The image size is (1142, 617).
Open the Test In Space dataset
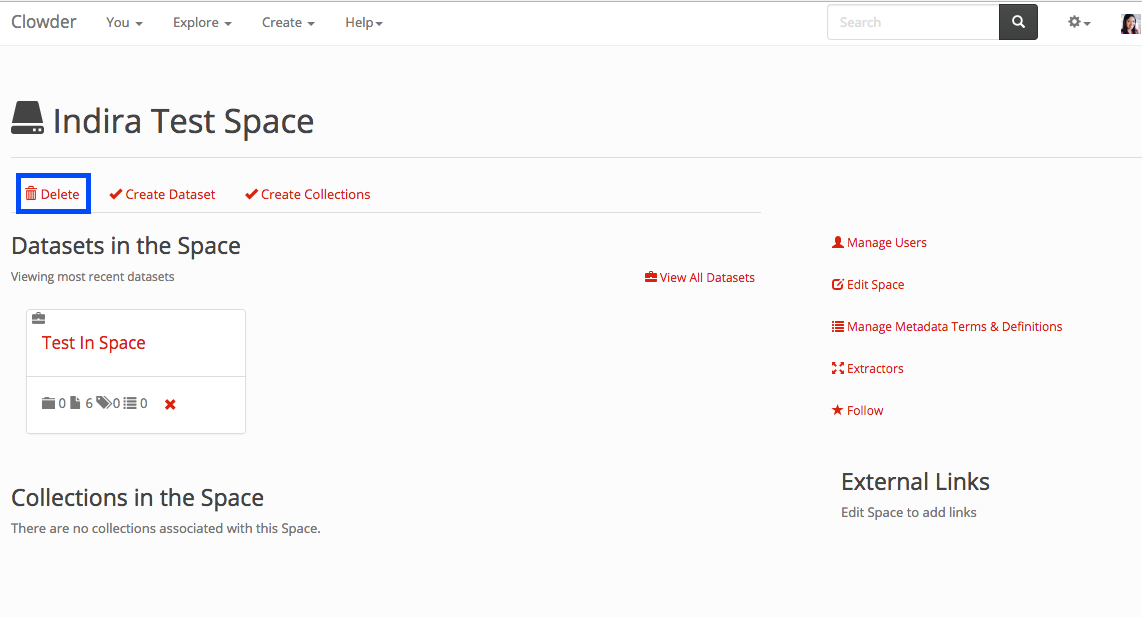pyautogui.click(x=94, y=343)
